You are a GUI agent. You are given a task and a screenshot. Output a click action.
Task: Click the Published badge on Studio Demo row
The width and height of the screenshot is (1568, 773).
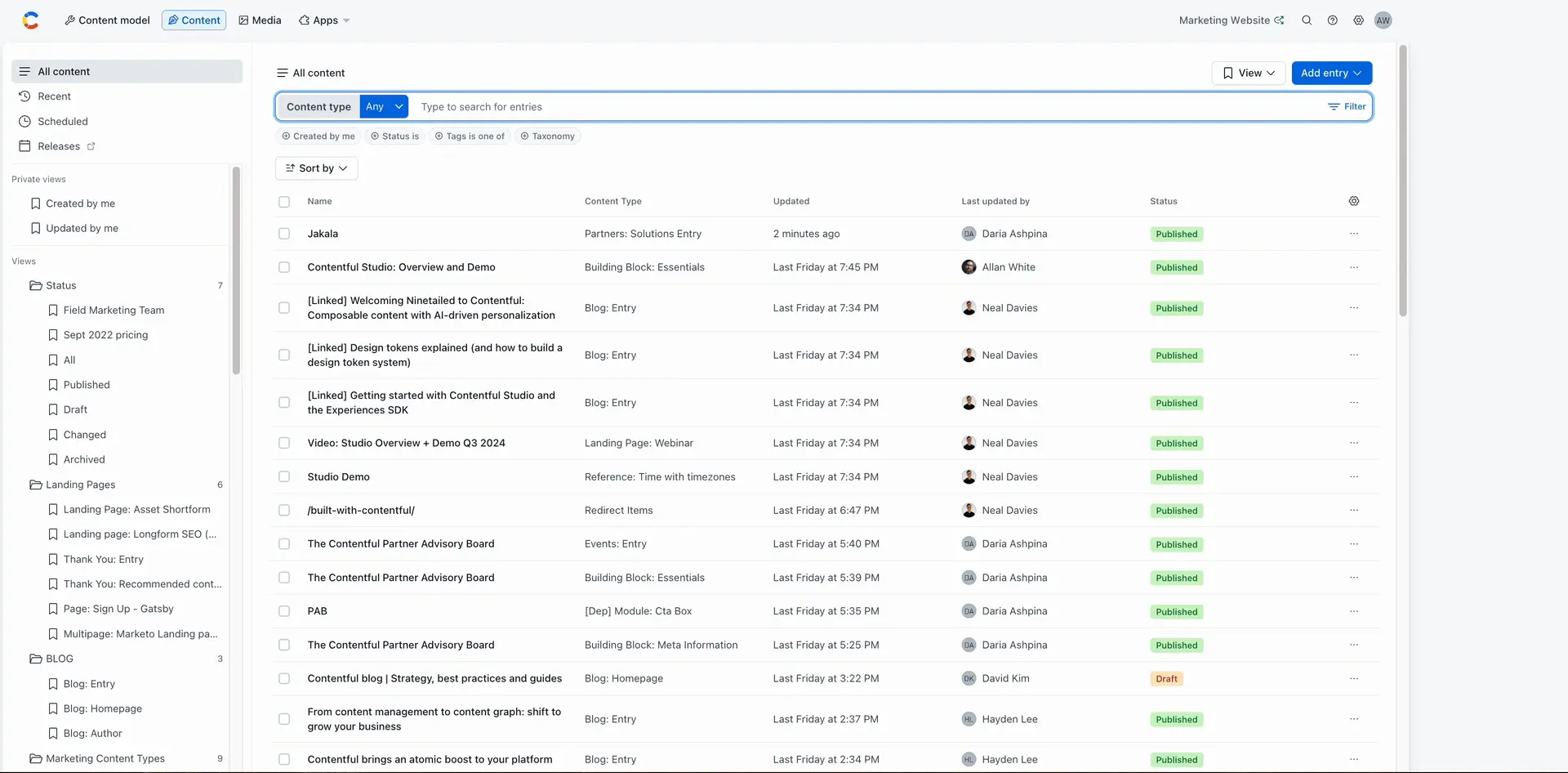coord(1176,478)
